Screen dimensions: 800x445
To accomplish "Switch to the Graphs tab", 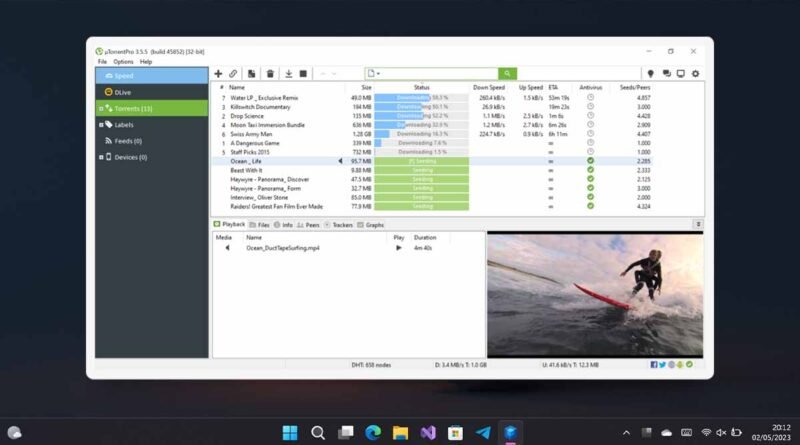I will coord(371,225).
